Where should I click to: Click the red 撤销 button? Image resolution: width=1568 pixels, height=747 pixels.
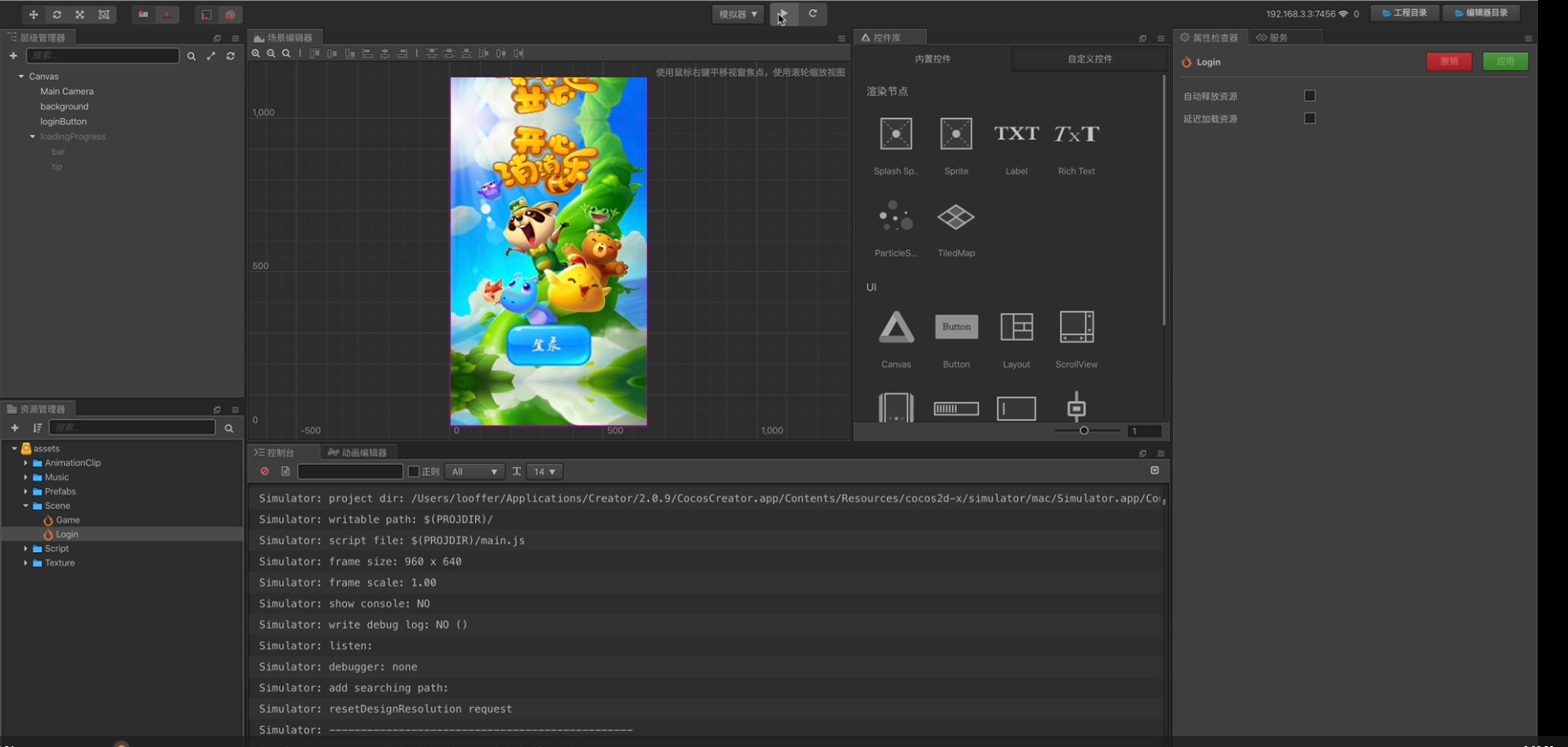tap(1448, 62)
